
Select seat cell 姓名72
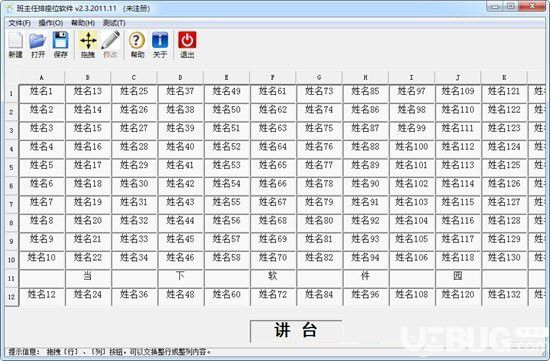pos(273,297)
